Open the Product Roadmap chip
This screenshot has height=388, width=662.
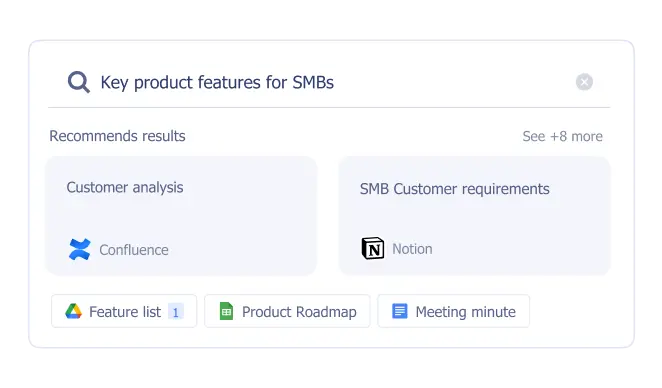(x=287, y=311)
